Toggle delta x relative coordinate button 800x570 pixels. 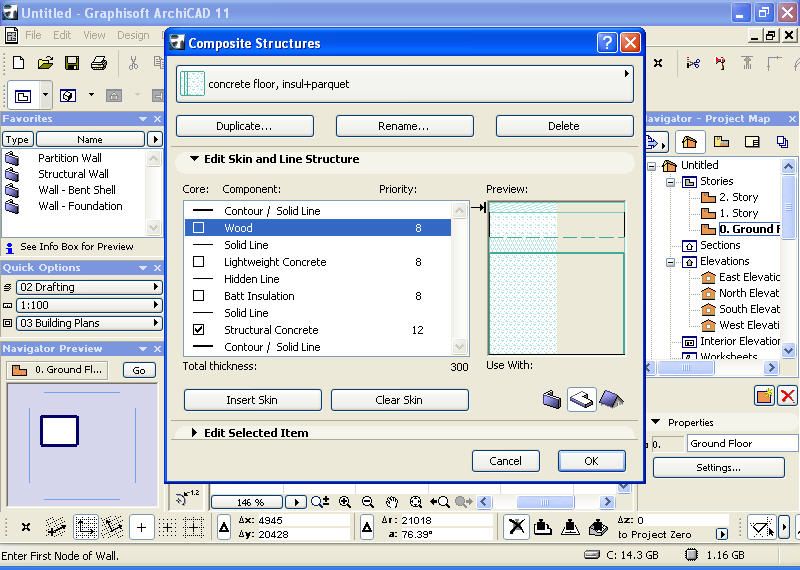223,528
